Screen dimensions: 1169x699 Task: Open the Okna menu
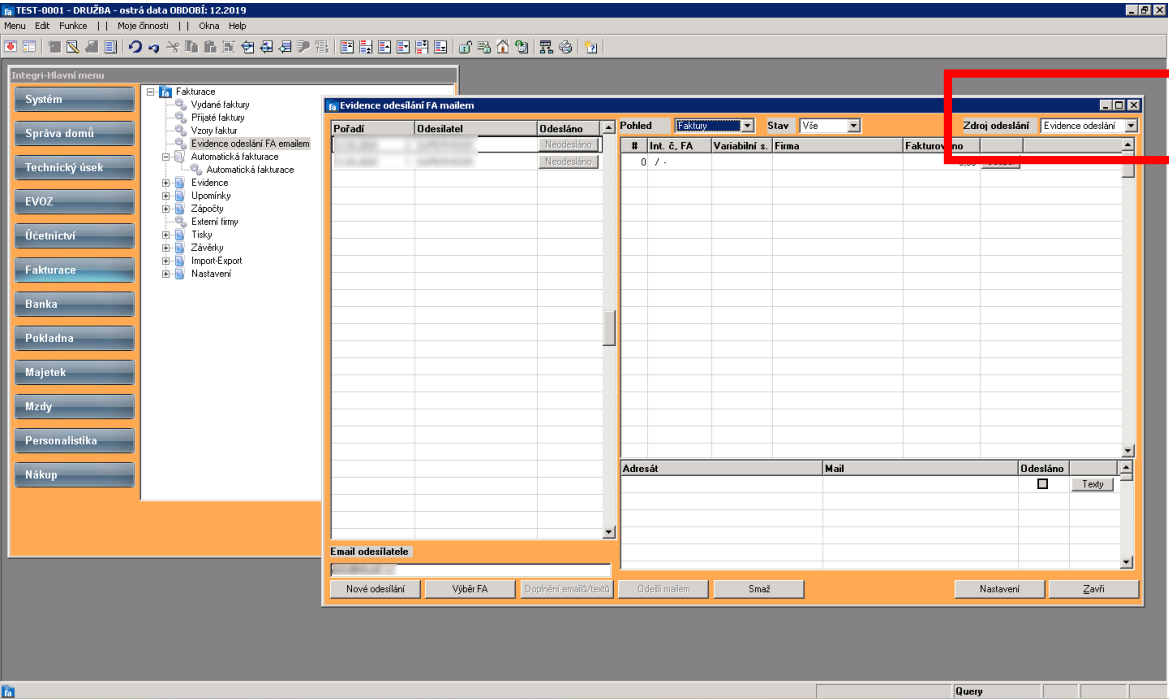tap(209, 25)
